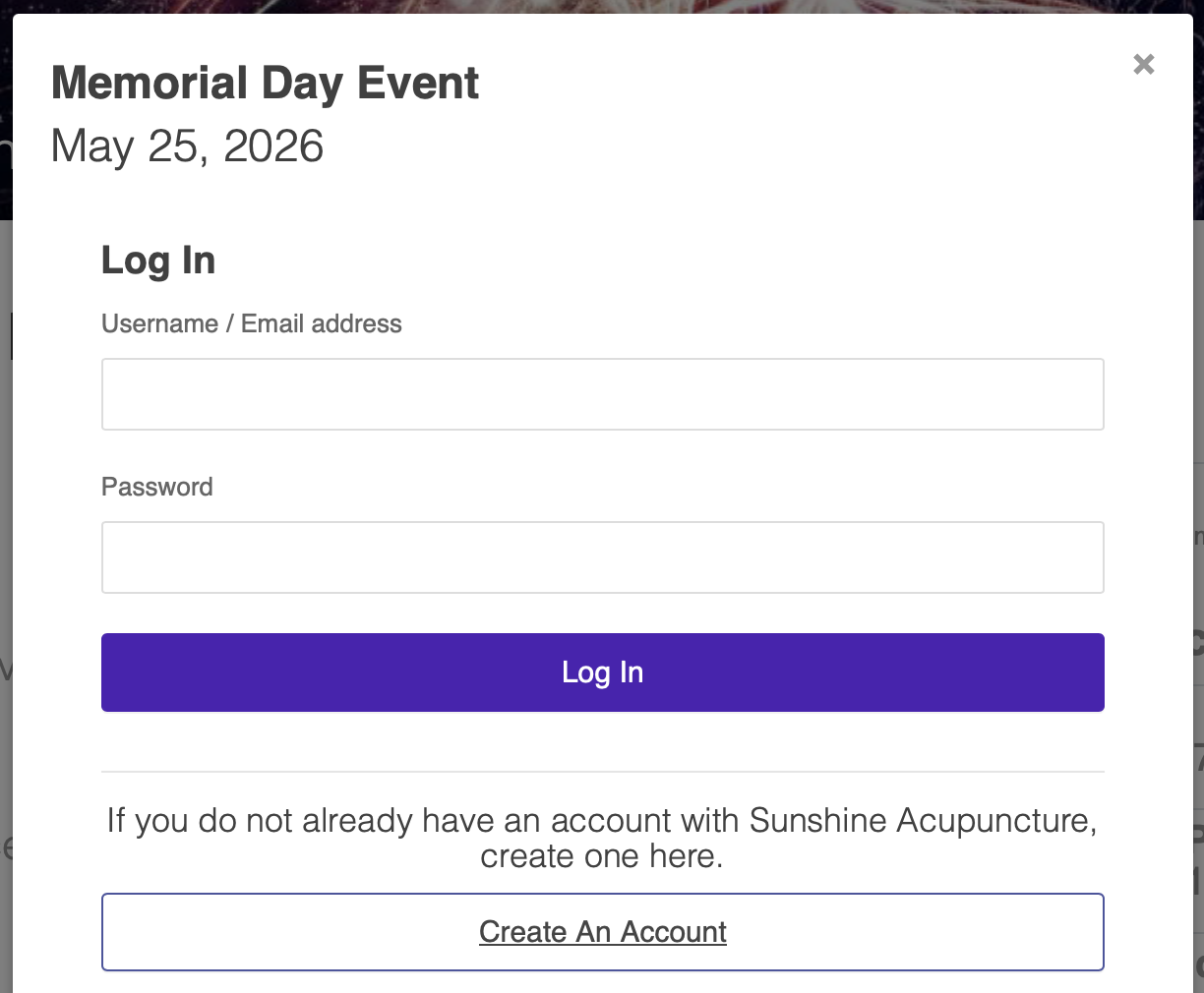This screenshot has width=1204, height=993.
Task: Start account creation for Sunshine Acupuncture
Action: tap(602, 931)
